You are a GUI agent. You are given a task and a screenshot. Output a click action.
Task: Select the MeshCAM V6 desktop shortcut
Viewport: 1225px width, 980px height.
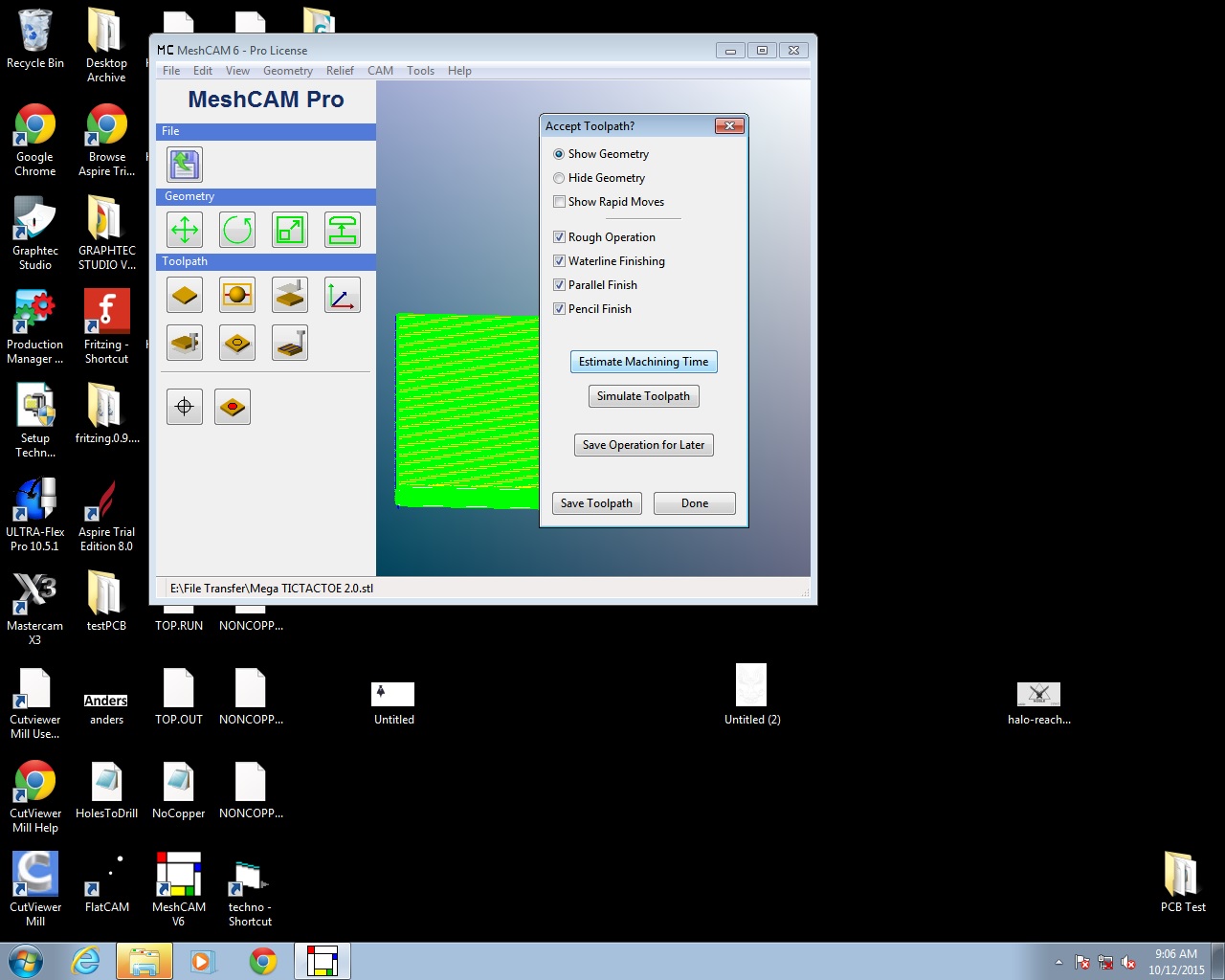(179, 890)
